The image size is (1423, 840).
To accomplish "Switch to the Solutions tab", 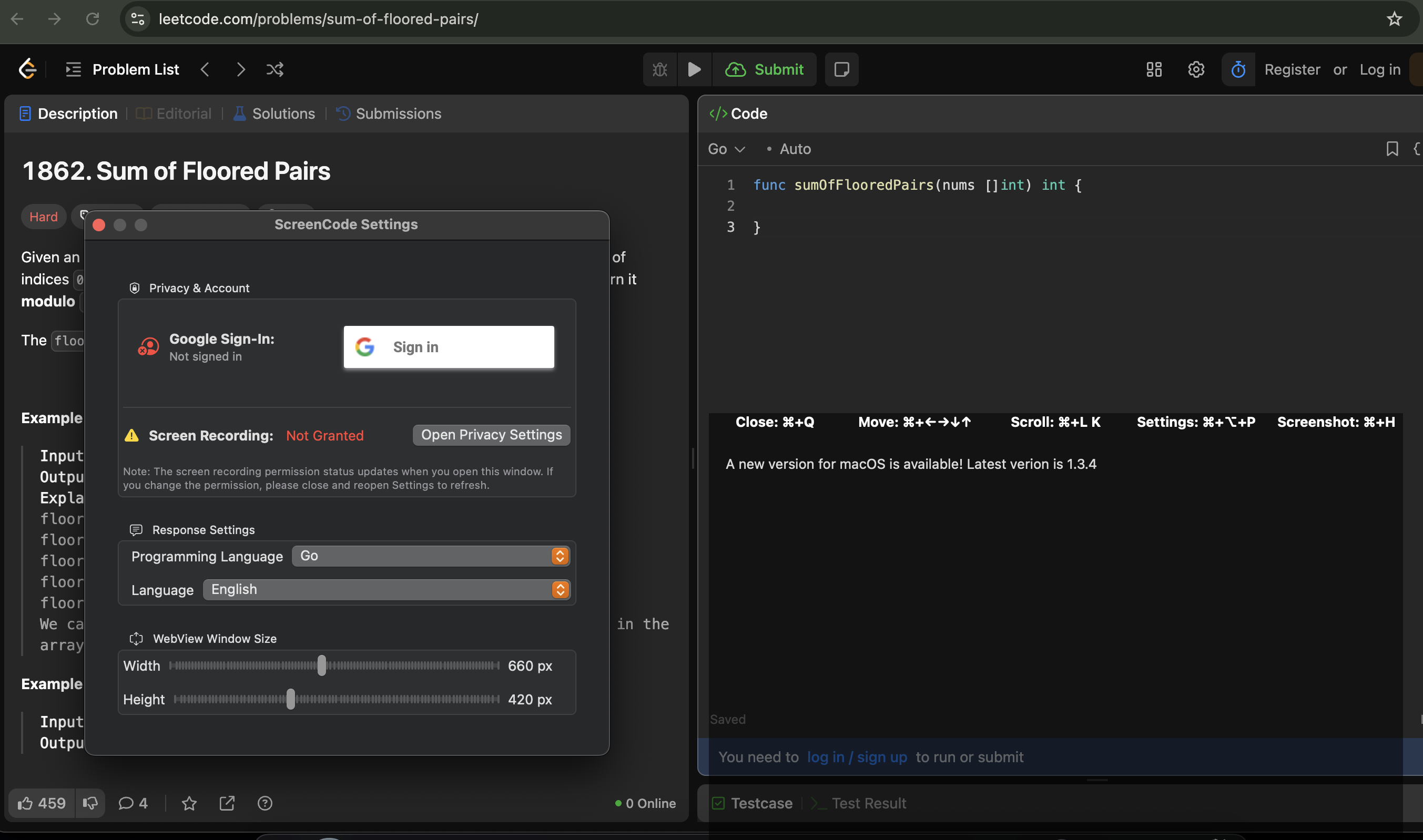I will pyautogui.click(x=274, y=113).
